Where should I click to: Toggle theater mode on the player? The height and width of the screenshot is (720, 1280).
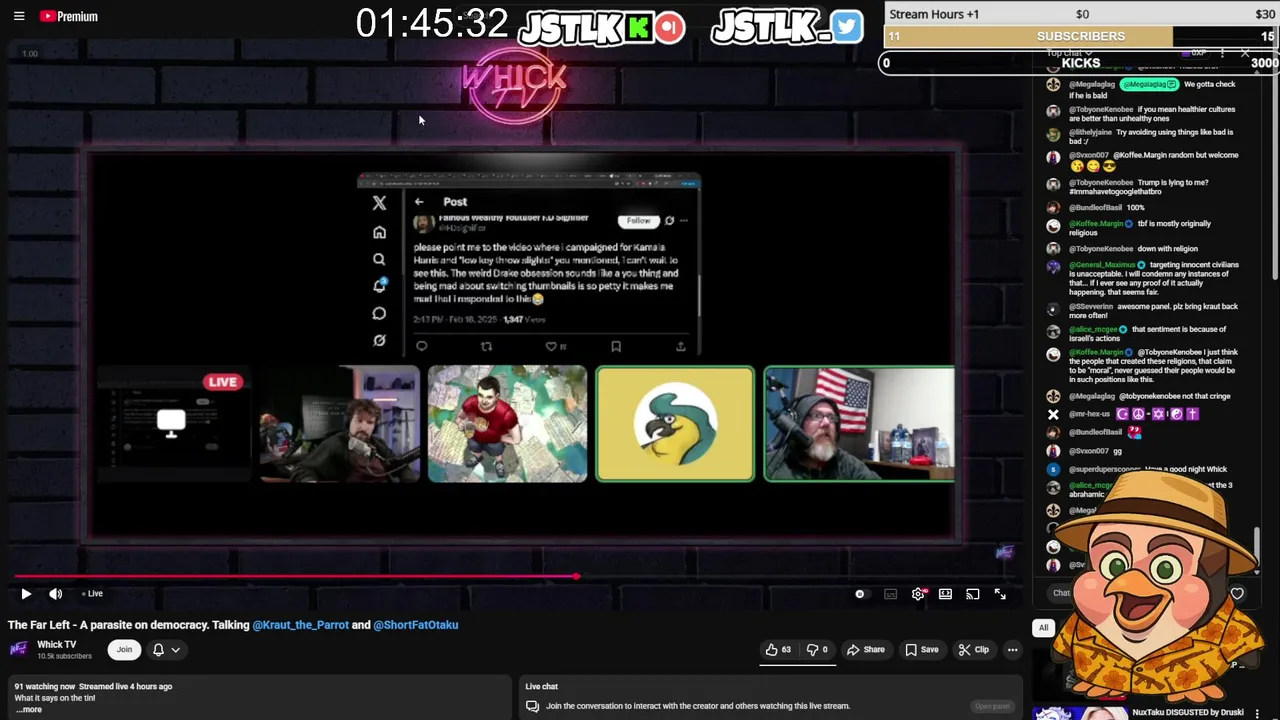[945, 594]
